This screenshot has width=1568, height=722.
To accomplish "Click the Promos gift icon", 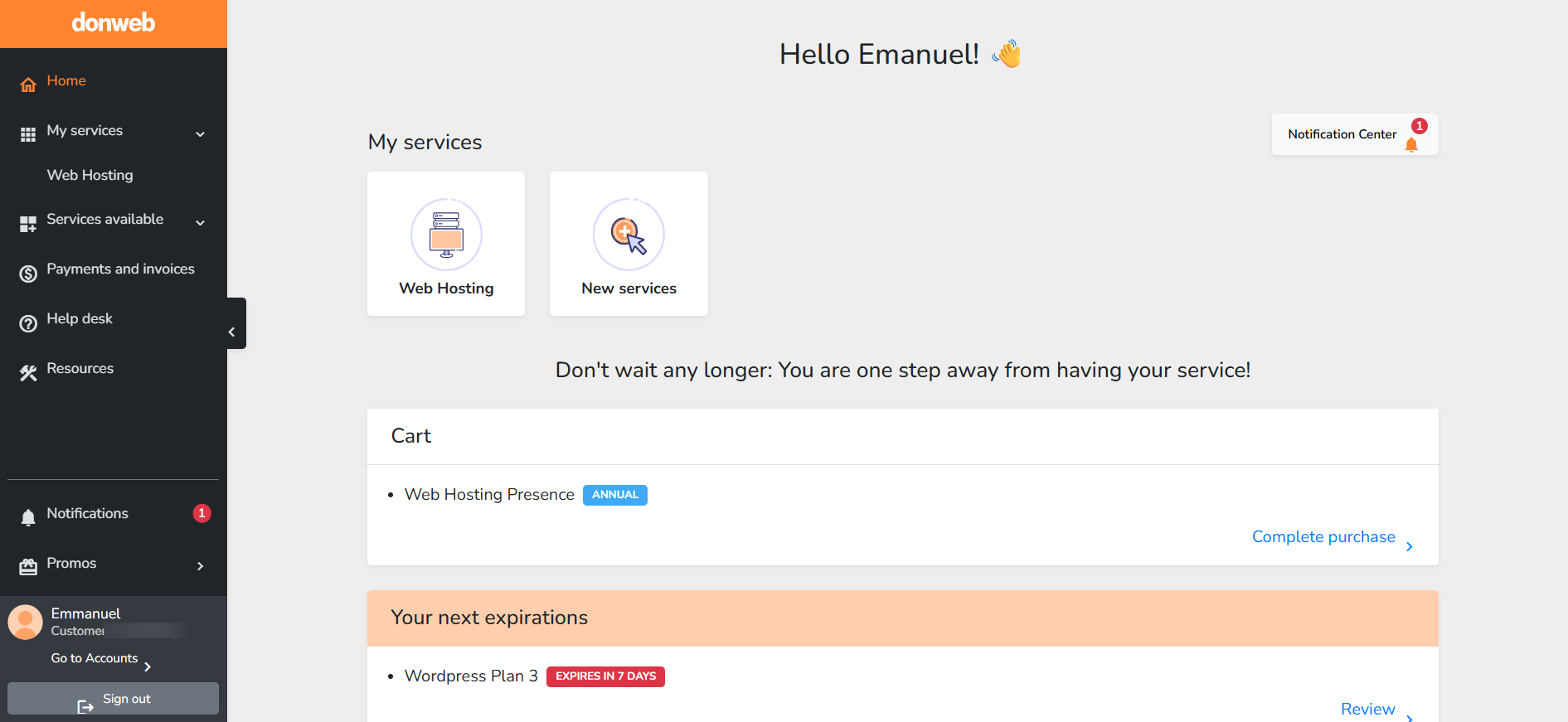I will (x=28, y=567).
